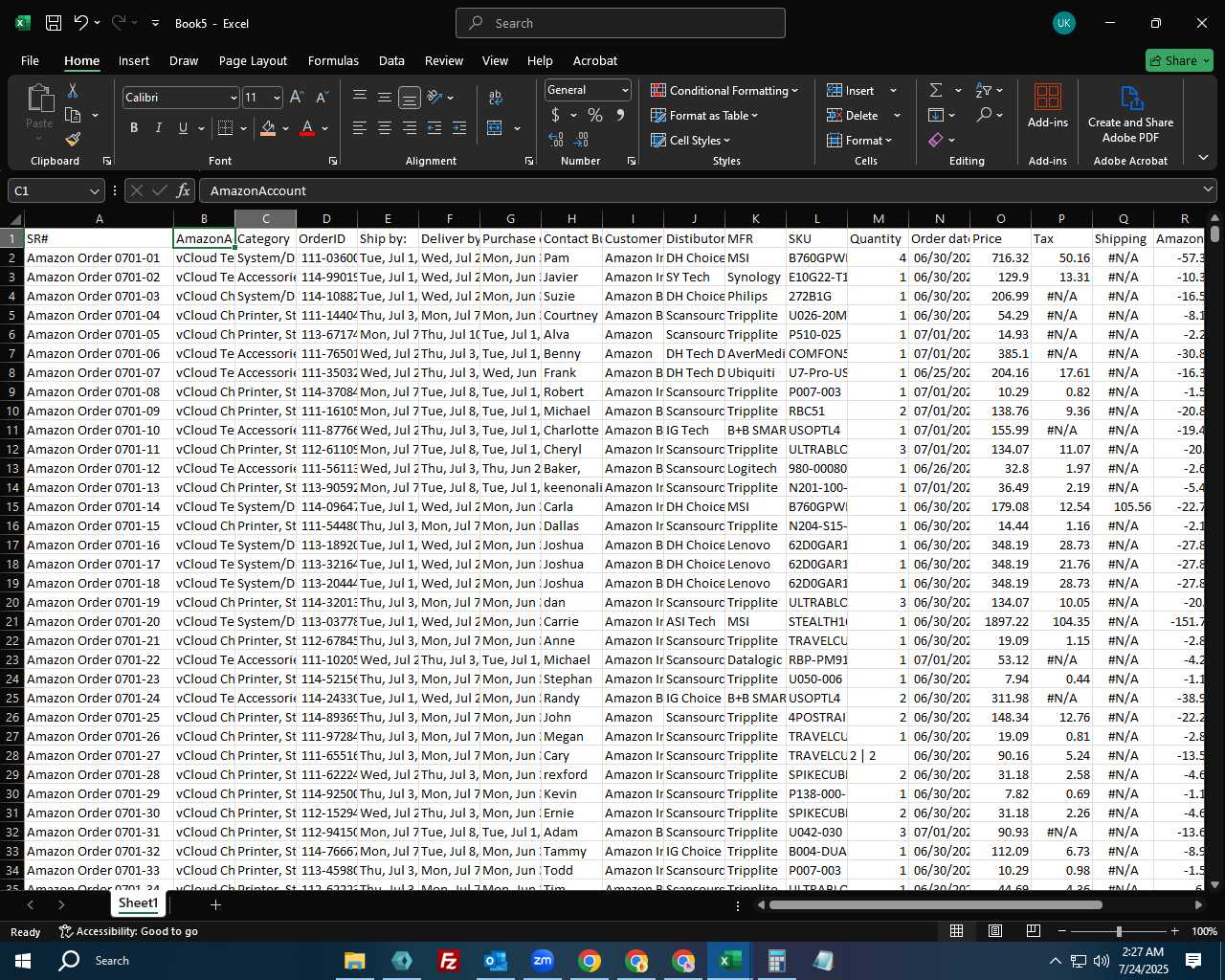
Task: Click the Decrease Decimal icon
Action: coord(583,140)
